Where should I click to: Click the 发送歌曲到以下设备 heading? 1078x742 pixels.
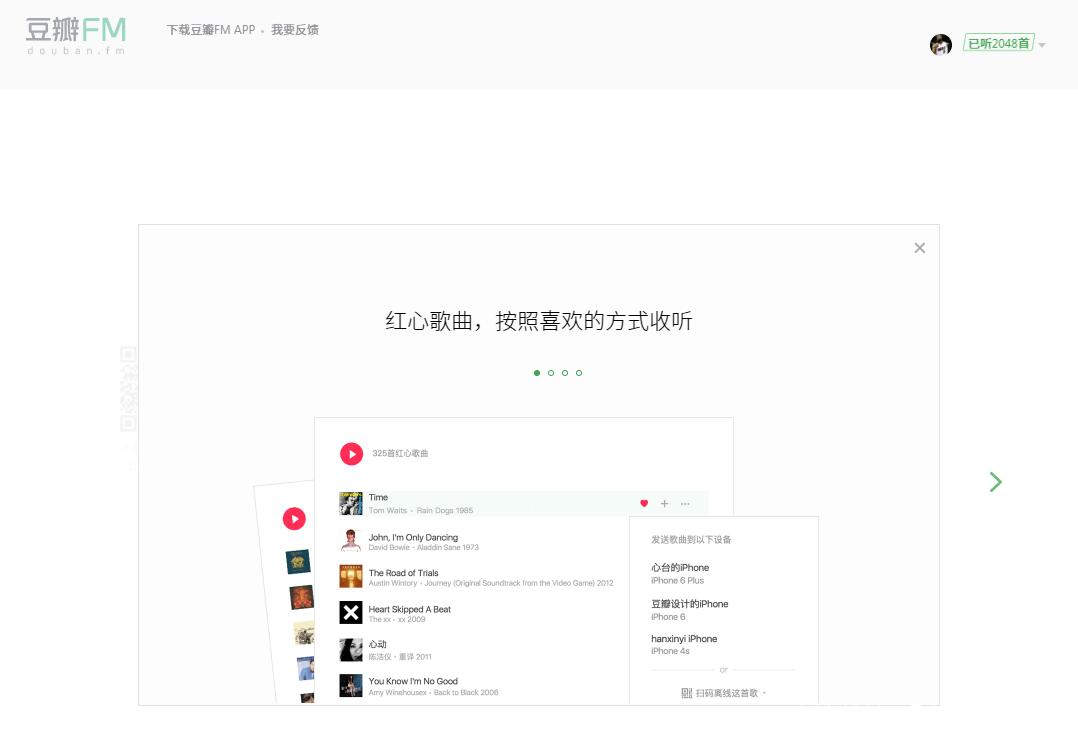691,540
